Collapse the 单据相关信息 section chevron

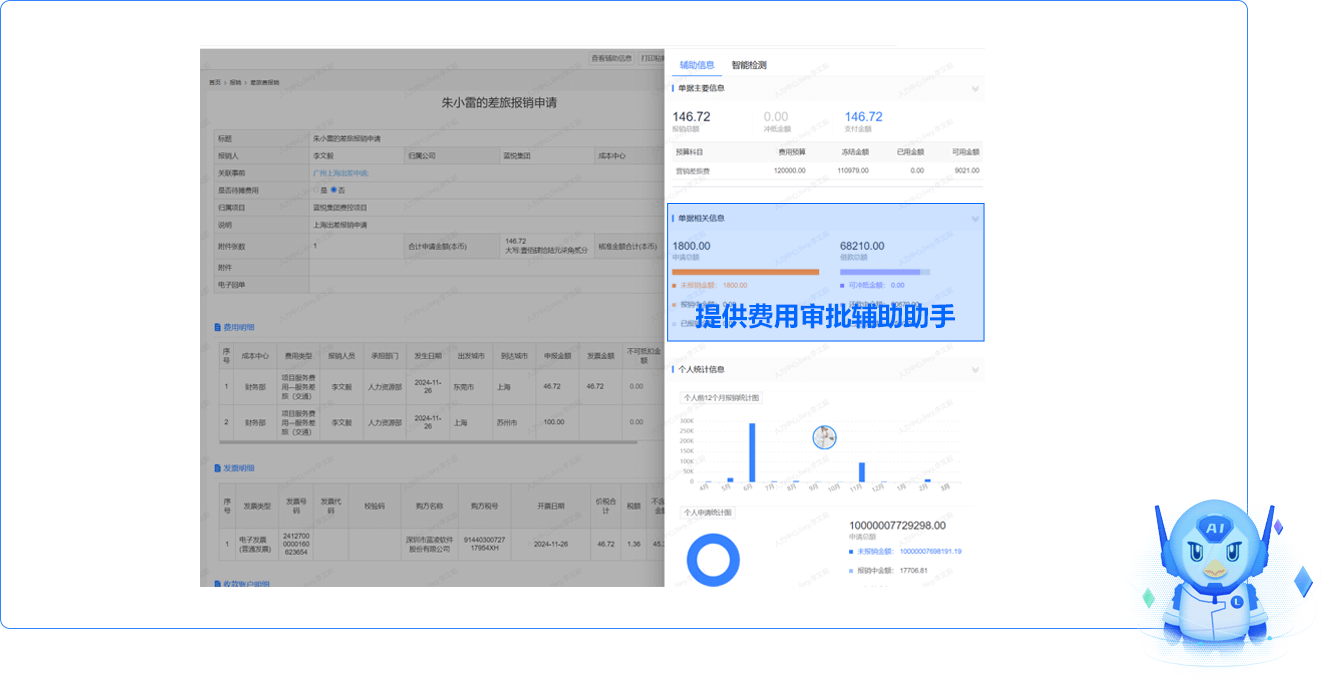pos(975,218)
